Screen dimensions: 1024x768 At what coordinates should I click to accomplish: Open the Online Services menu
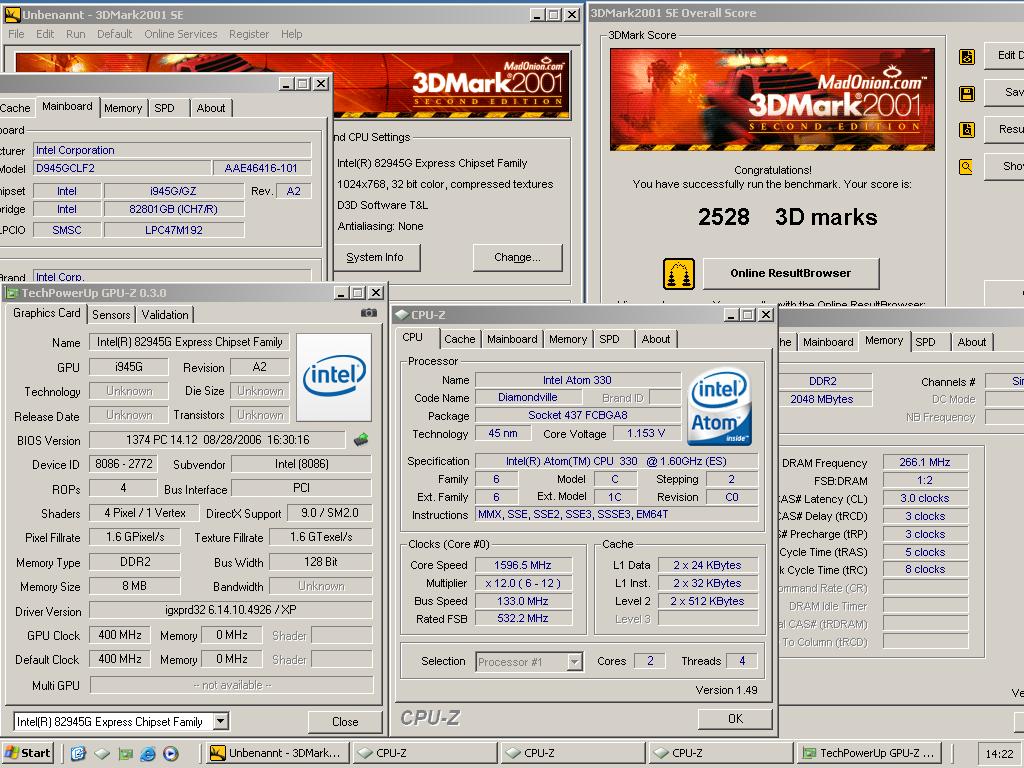(181, 34)
